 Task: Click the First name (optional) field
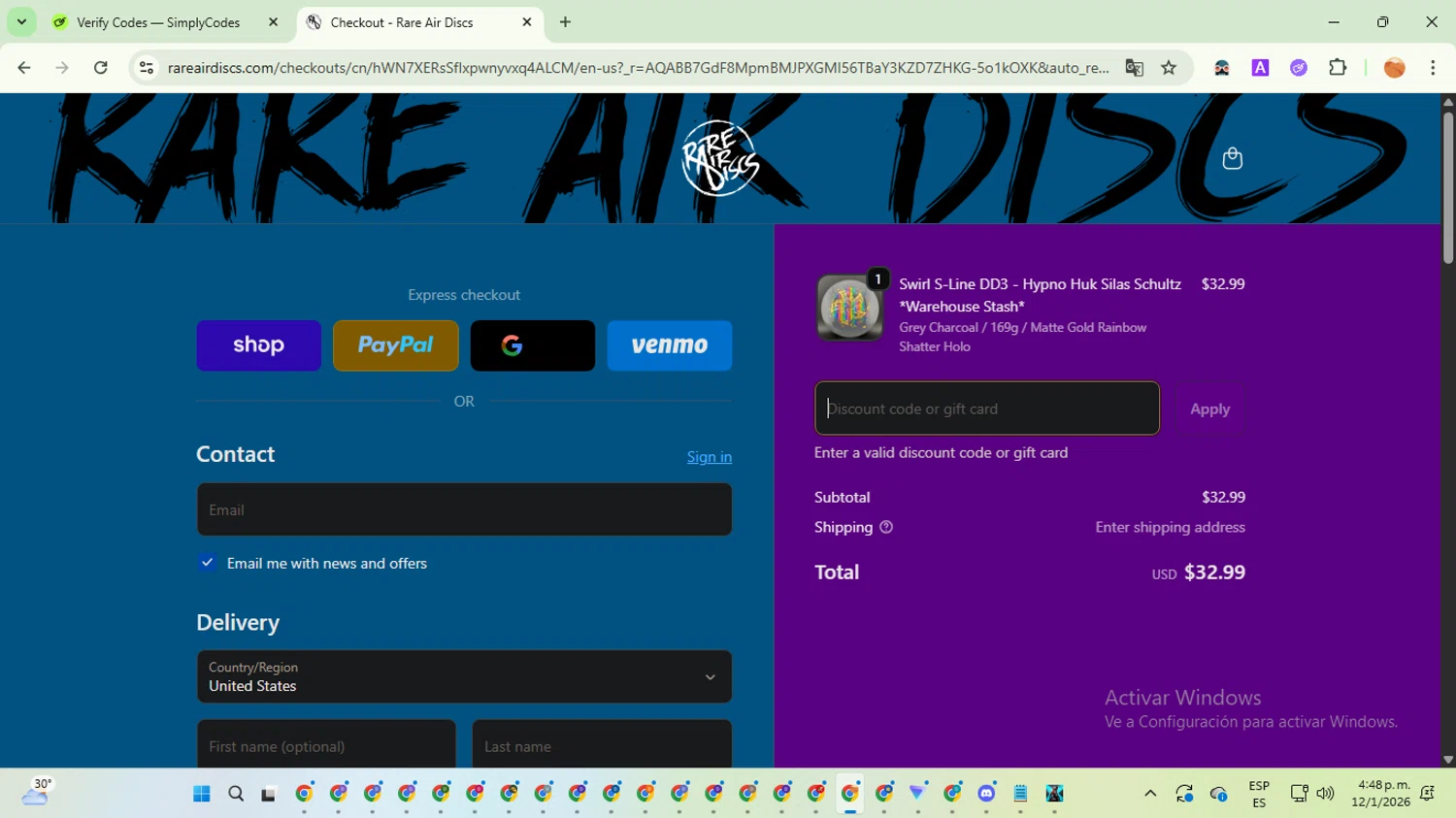click(x=326, y=744)
